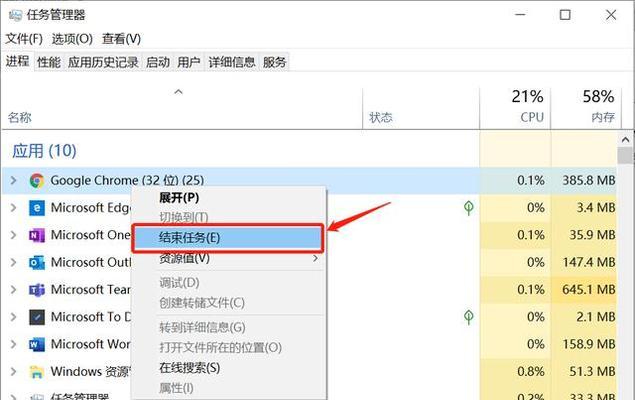Switch to the 启动 tab
Viewport: 635px width, 400px height.
[158, 62]
